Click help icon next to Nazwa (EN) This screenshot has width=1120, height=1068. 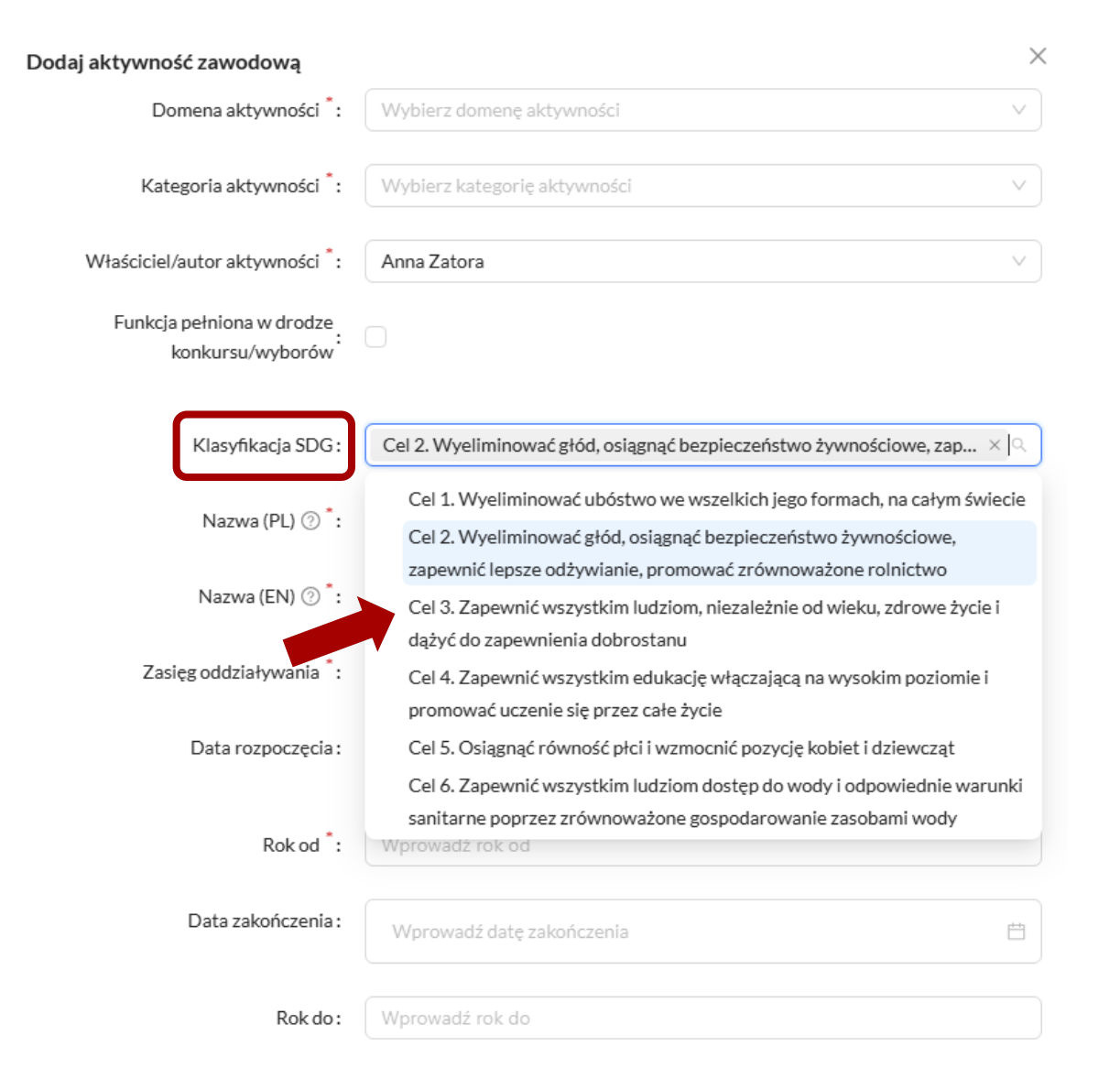(311, 597)
